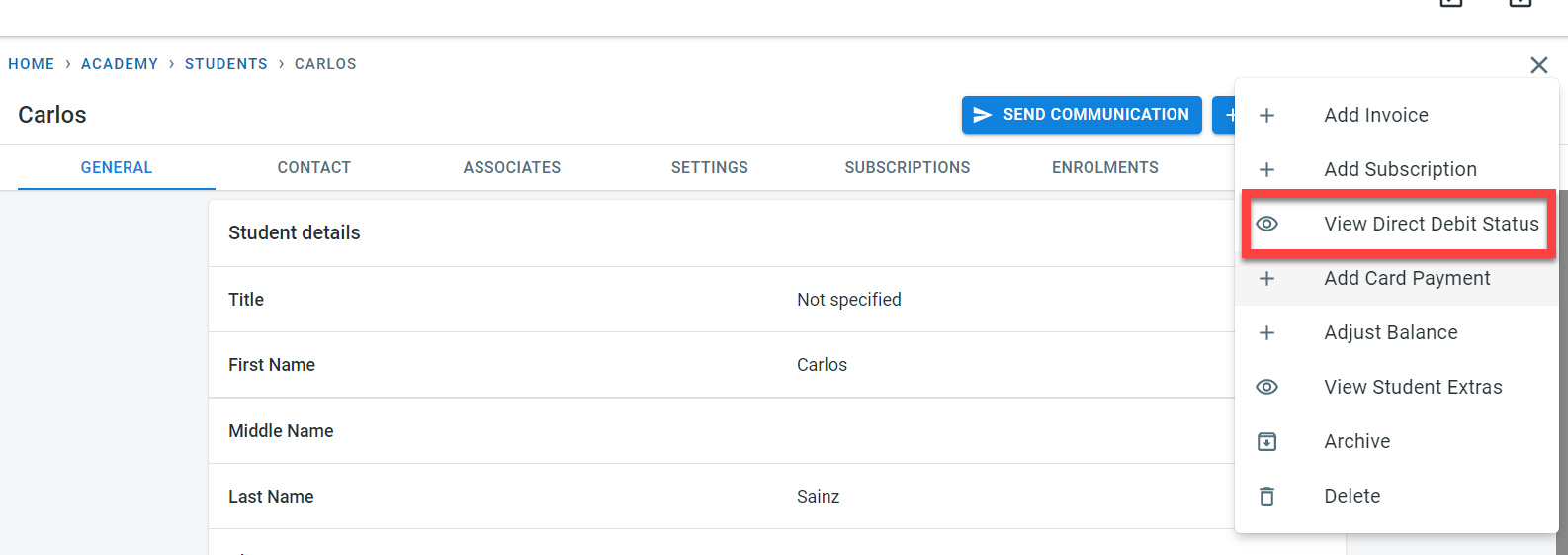Click the Delete trash can icon

pos(1266,497)
